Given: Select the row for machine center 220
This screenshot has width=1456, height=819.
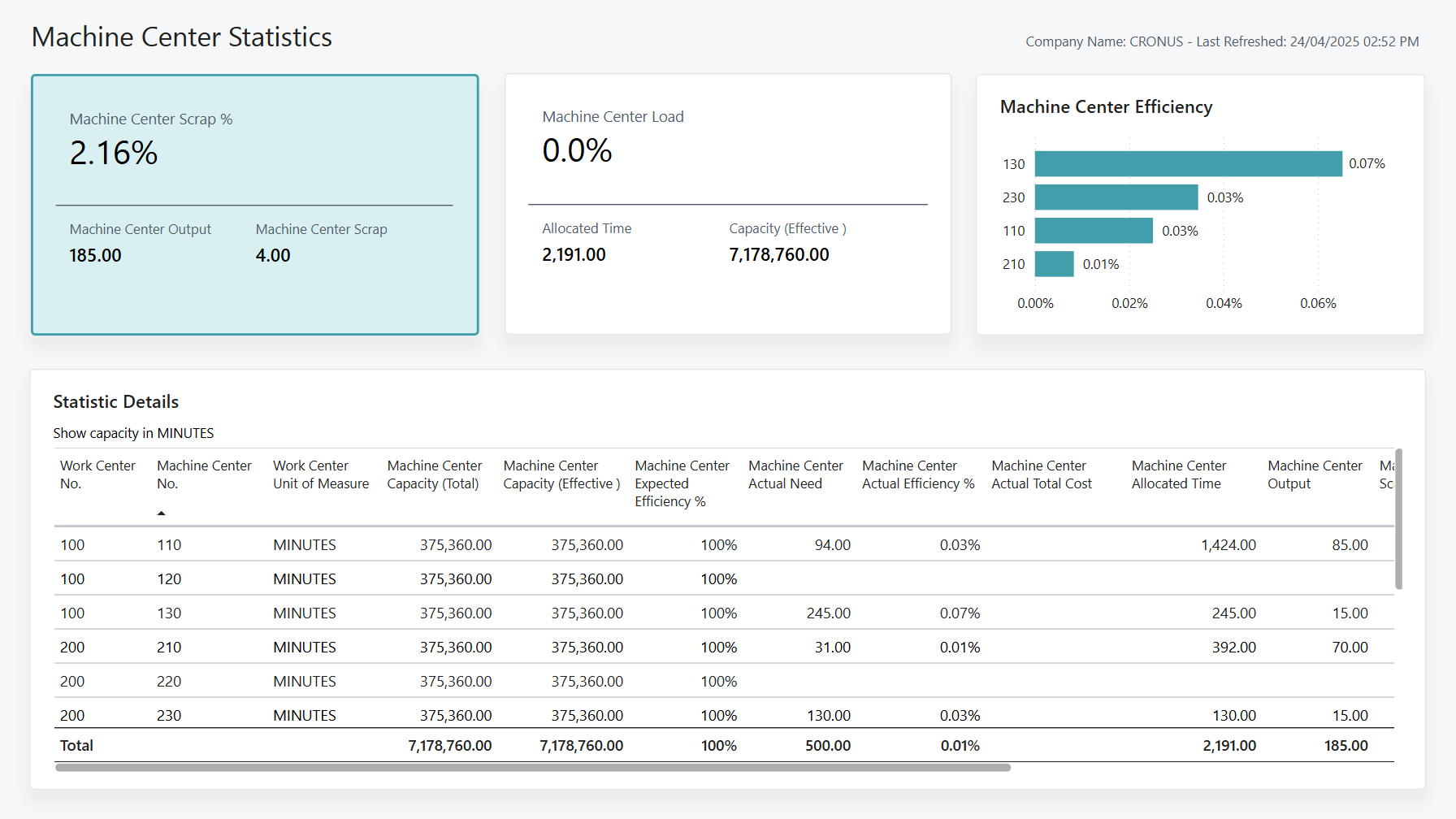Looking at the screenshot, I should (325, 681).
